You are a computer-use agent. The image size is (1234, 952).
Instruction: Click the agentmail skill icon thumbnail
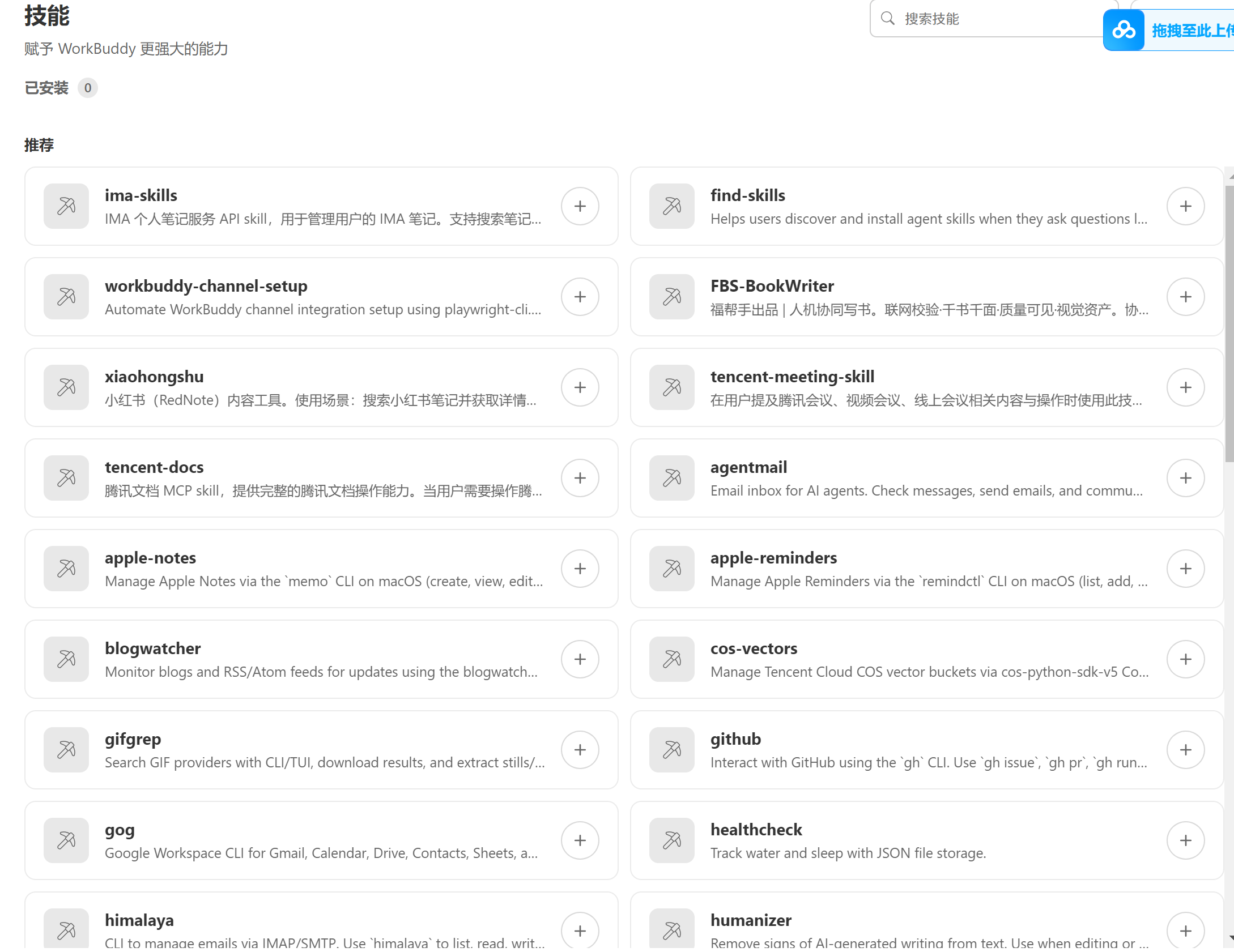pos(672,478)
